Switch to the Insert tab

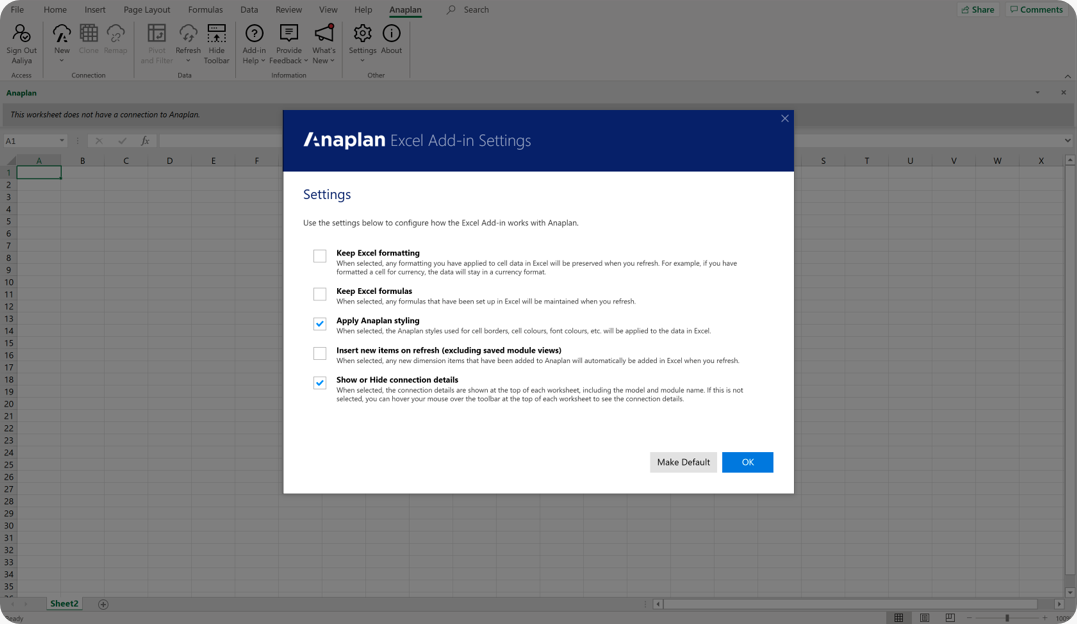pyautogui.click(x=95, y=10)
